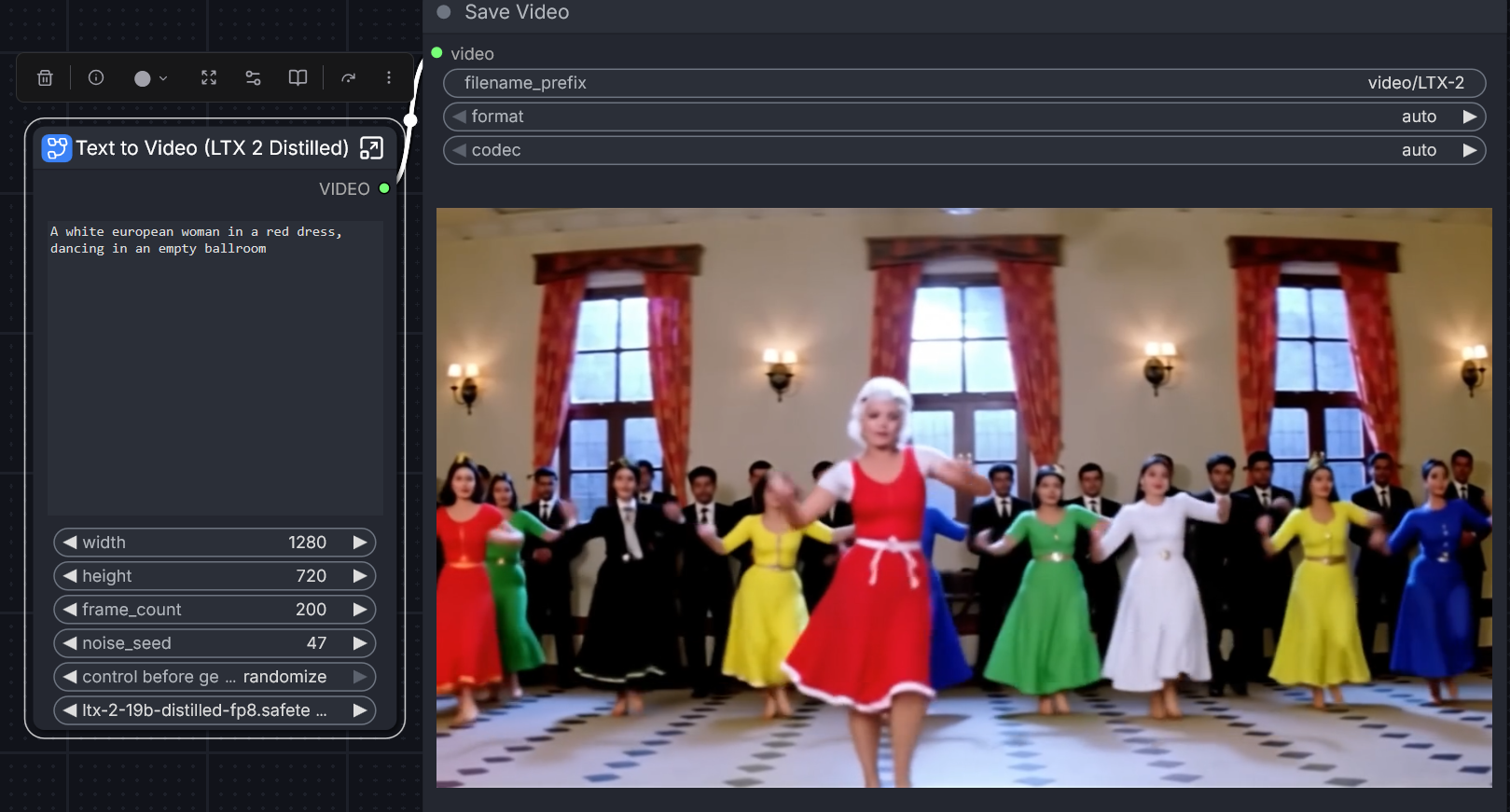Click the generated video preview
Viewport: 1510px width, 812px height.
[964, 498]
